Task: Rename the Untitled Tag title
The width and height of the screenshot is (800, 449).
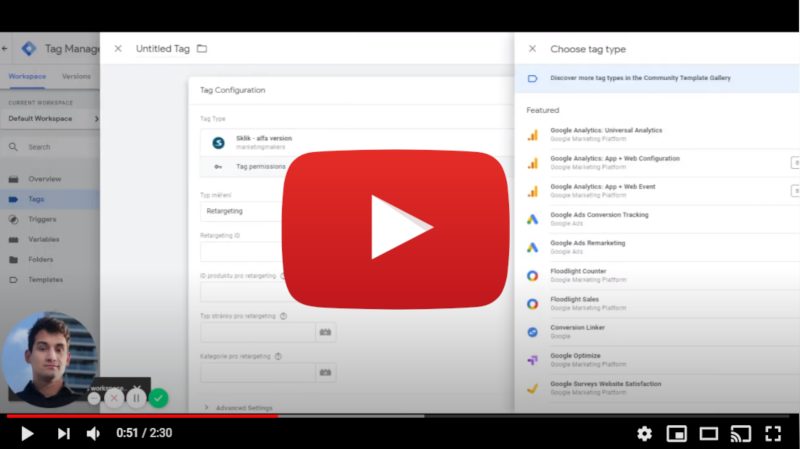Action: coord(163,48)
